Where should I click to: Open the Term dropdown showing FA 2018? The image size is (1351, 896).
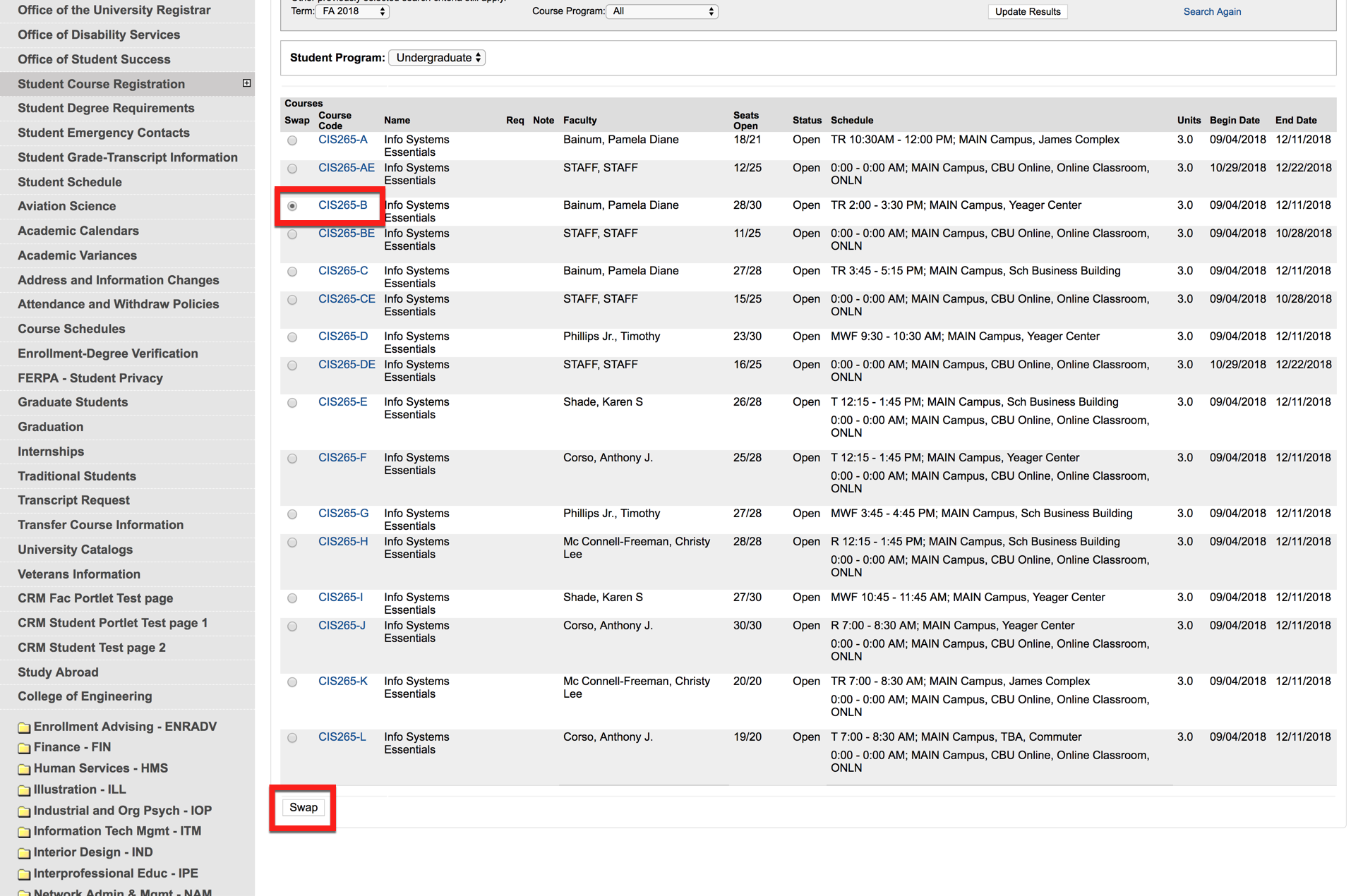353,11
